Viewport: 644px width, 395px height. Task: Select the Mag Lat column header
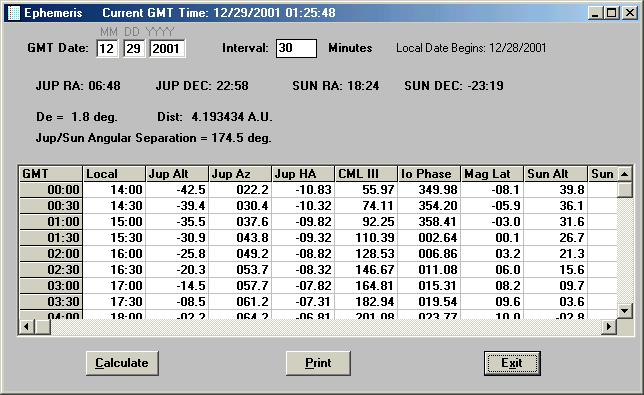pyautogui.click(x=492, y=174)
